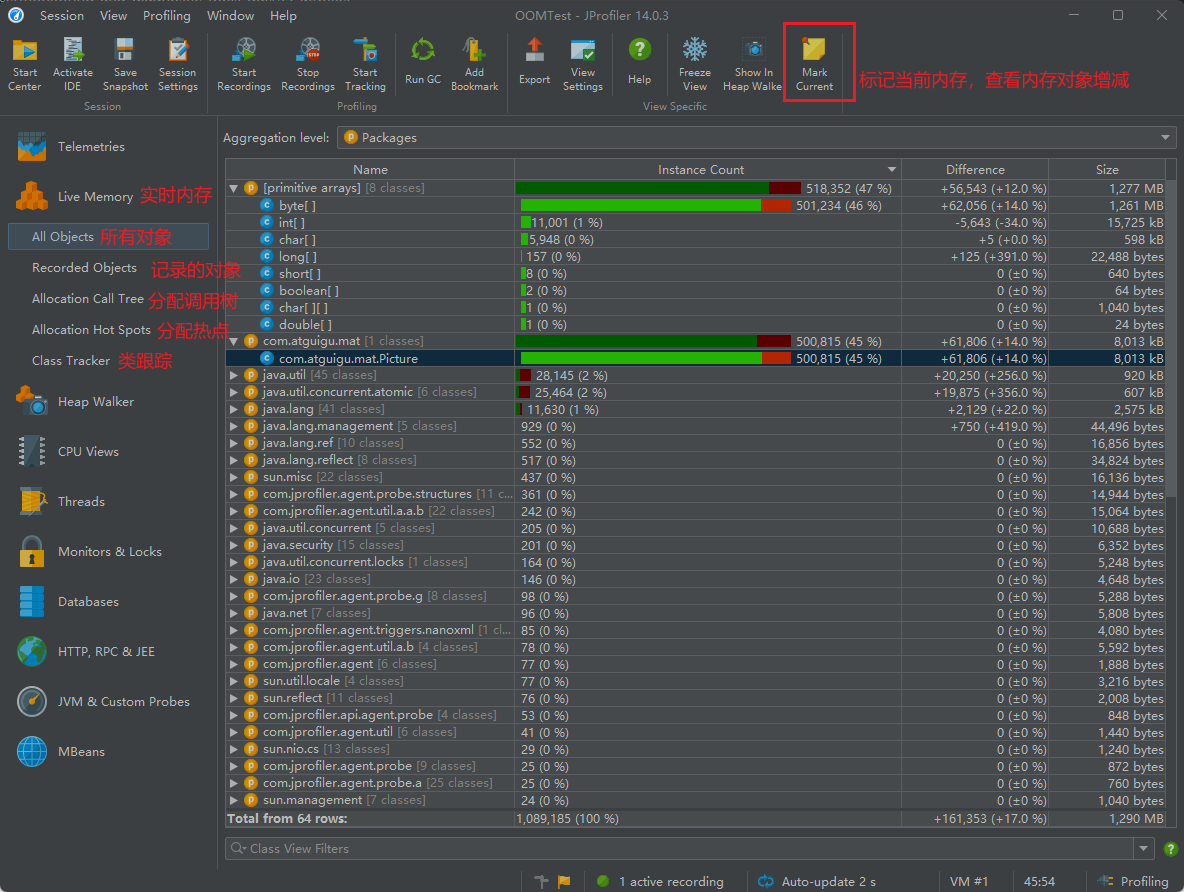
Task: Open the Aggregation level dropdown
Action: click(x=756, y=137)
